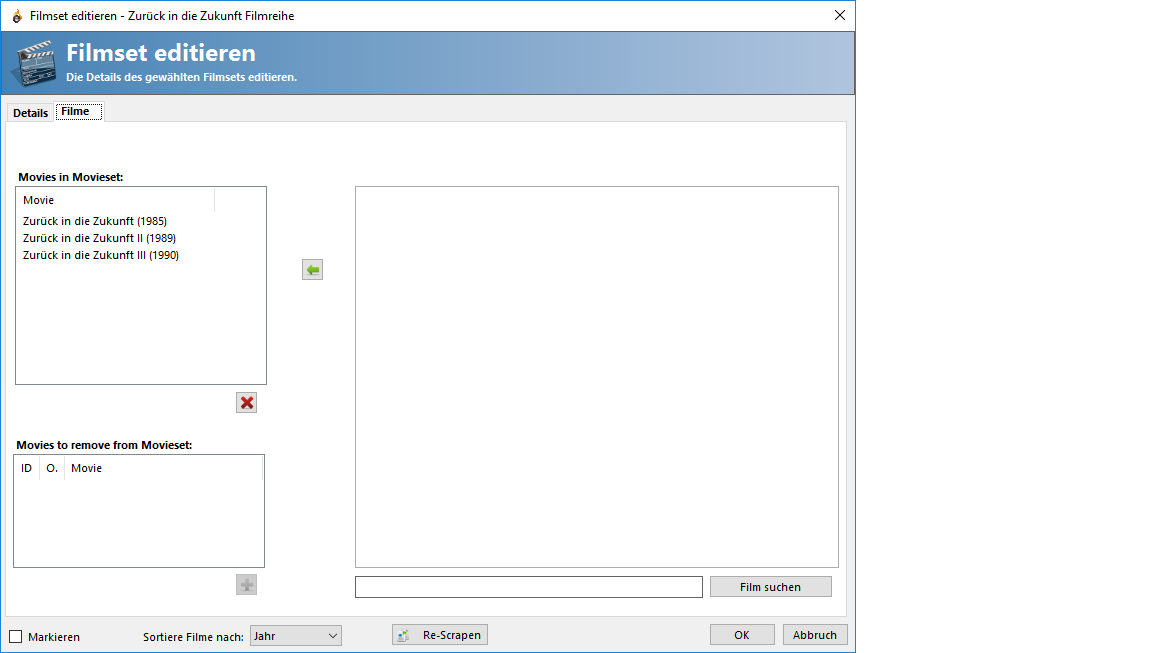1152x653 pixels.
Task: Click the Movie column header in Movies in Movieset
Action: point(115,200)
